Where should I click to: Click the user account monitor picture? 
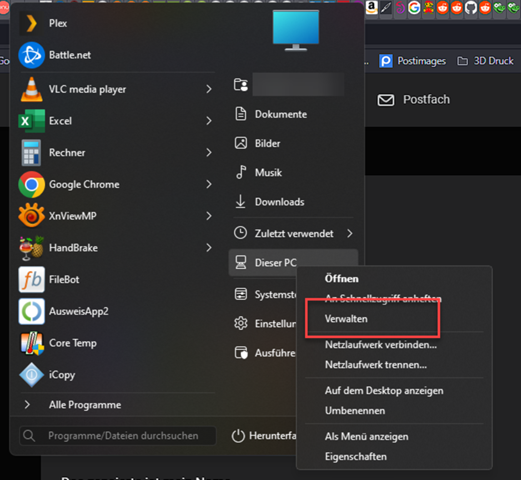point(296,30)
